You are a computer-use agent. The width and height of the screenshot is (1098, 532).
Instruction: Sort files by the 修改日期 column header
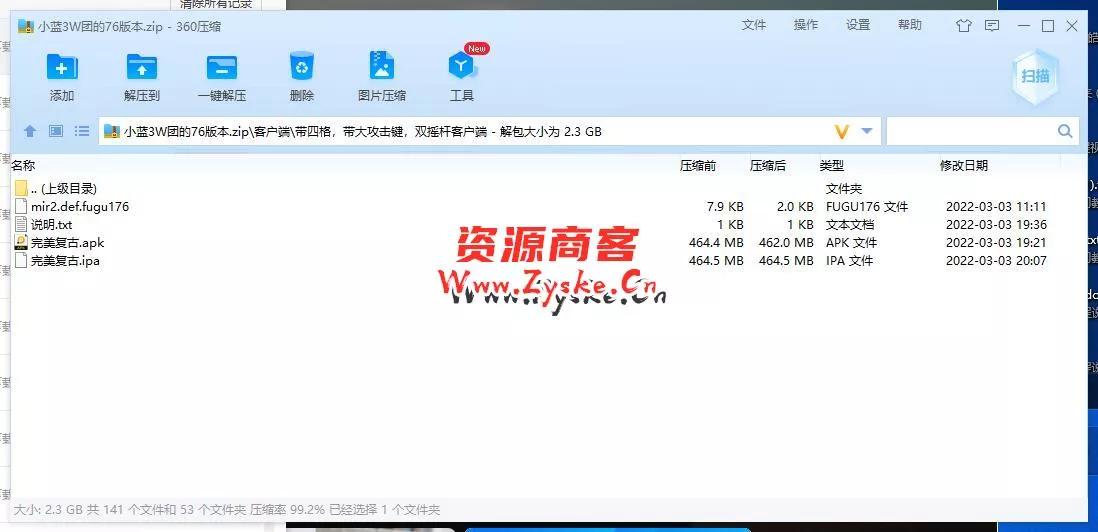coord(963,165)
